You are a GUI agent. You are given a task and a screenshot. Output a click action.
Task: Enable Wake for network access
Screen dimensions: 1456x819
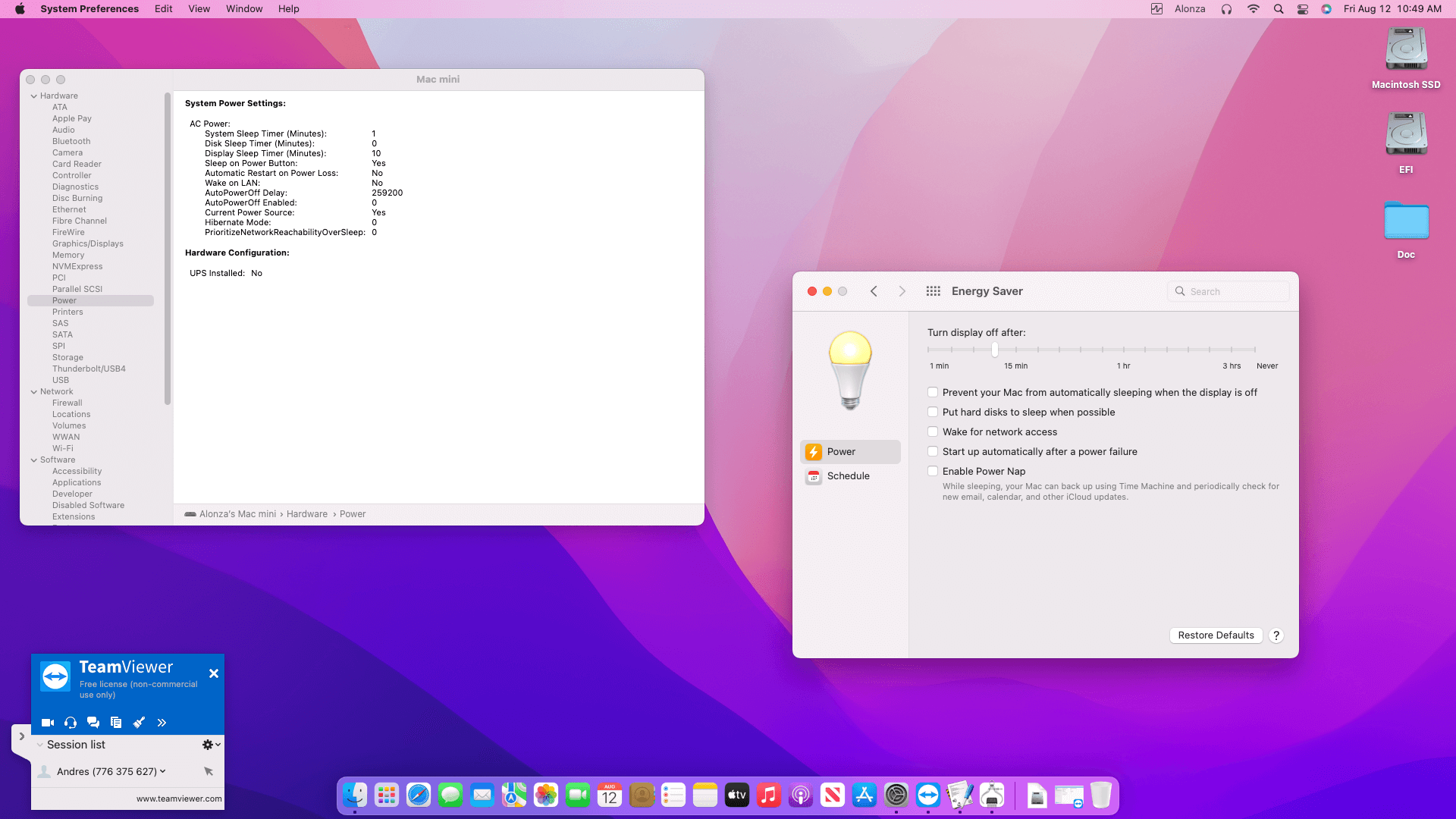coord(933,432)
